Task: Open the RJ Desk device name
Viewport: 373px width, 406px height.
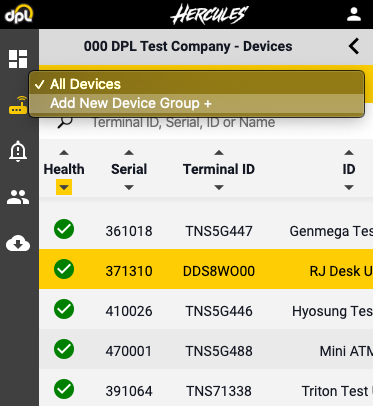Action: coord(341,271)
